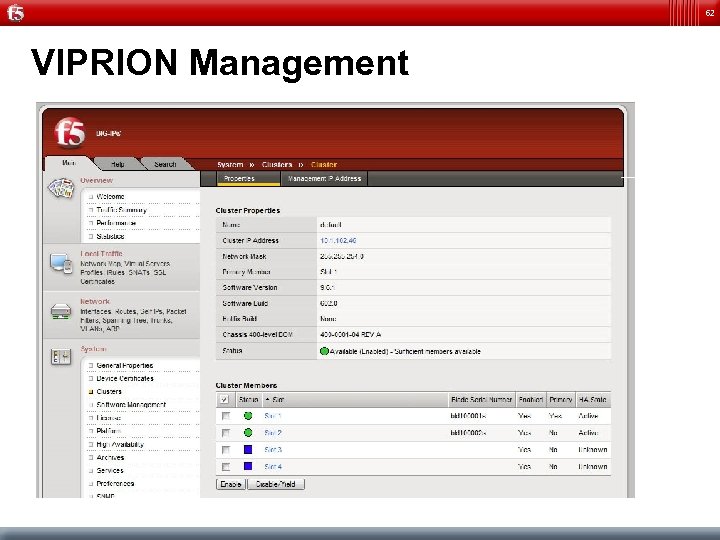Open the Overview heading
The width and height of the screenshot is (720, 540).
point(96,180)
